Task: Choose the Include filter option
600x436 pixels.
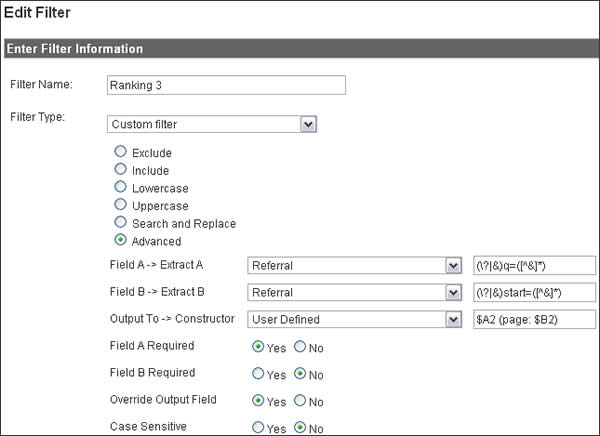Action: (x=121, y=170)
